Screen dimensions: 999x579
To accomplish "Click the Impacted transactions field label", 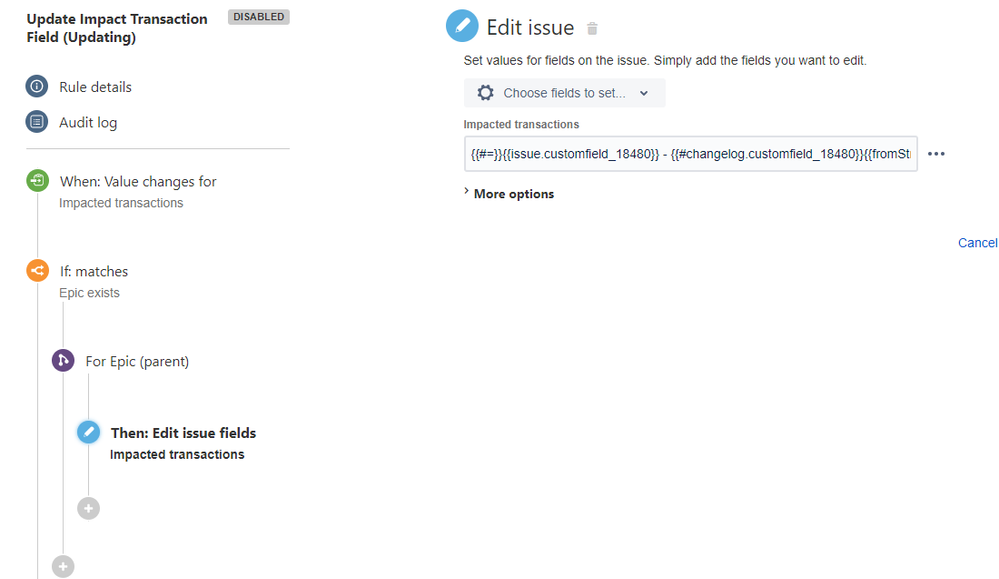I will tap(521, 125).
